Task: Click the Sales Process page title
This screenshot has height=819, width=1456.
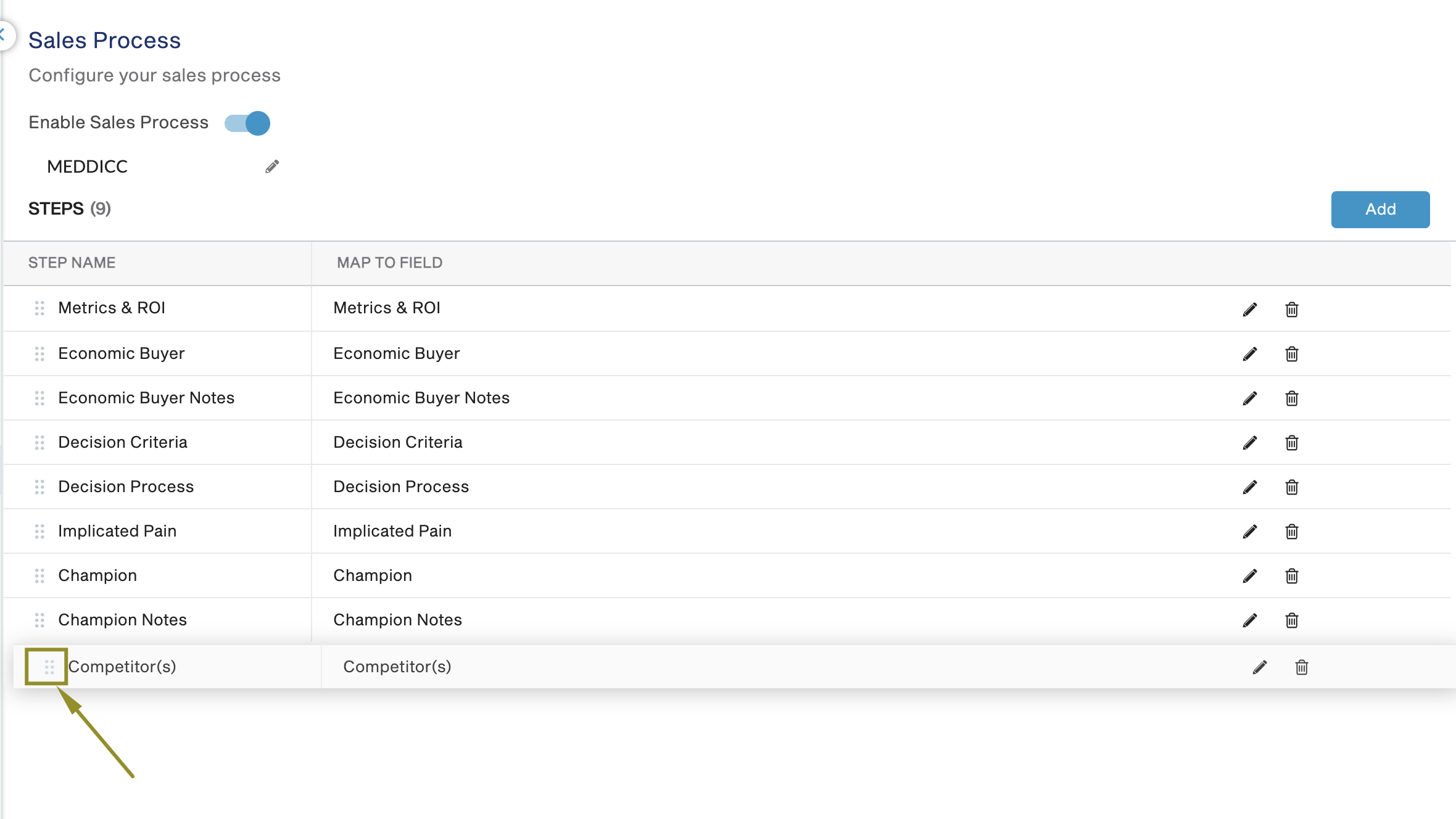Action: [104, 40]
